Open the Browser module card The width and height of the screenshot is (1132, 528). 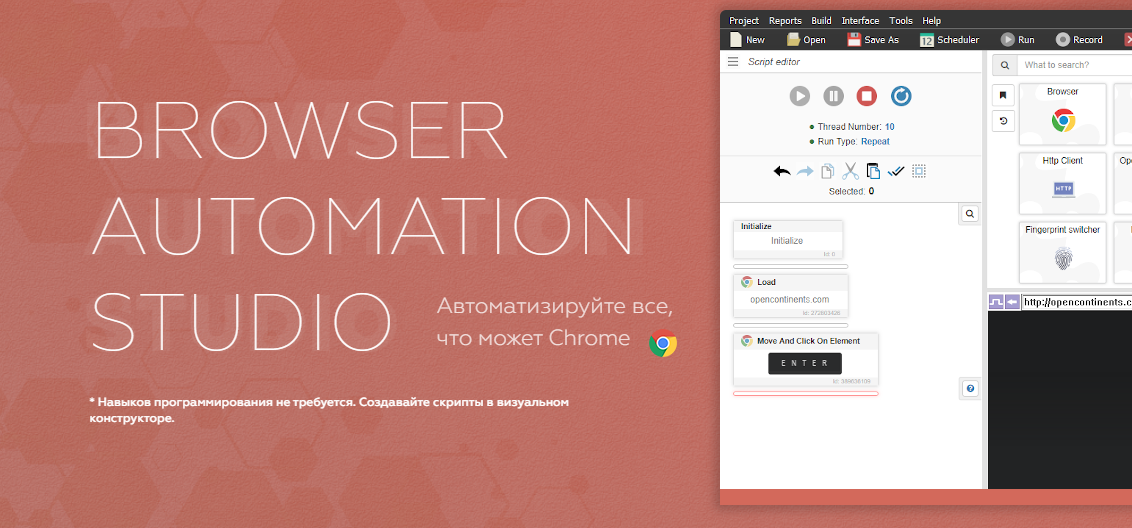tap(1063, 114)
